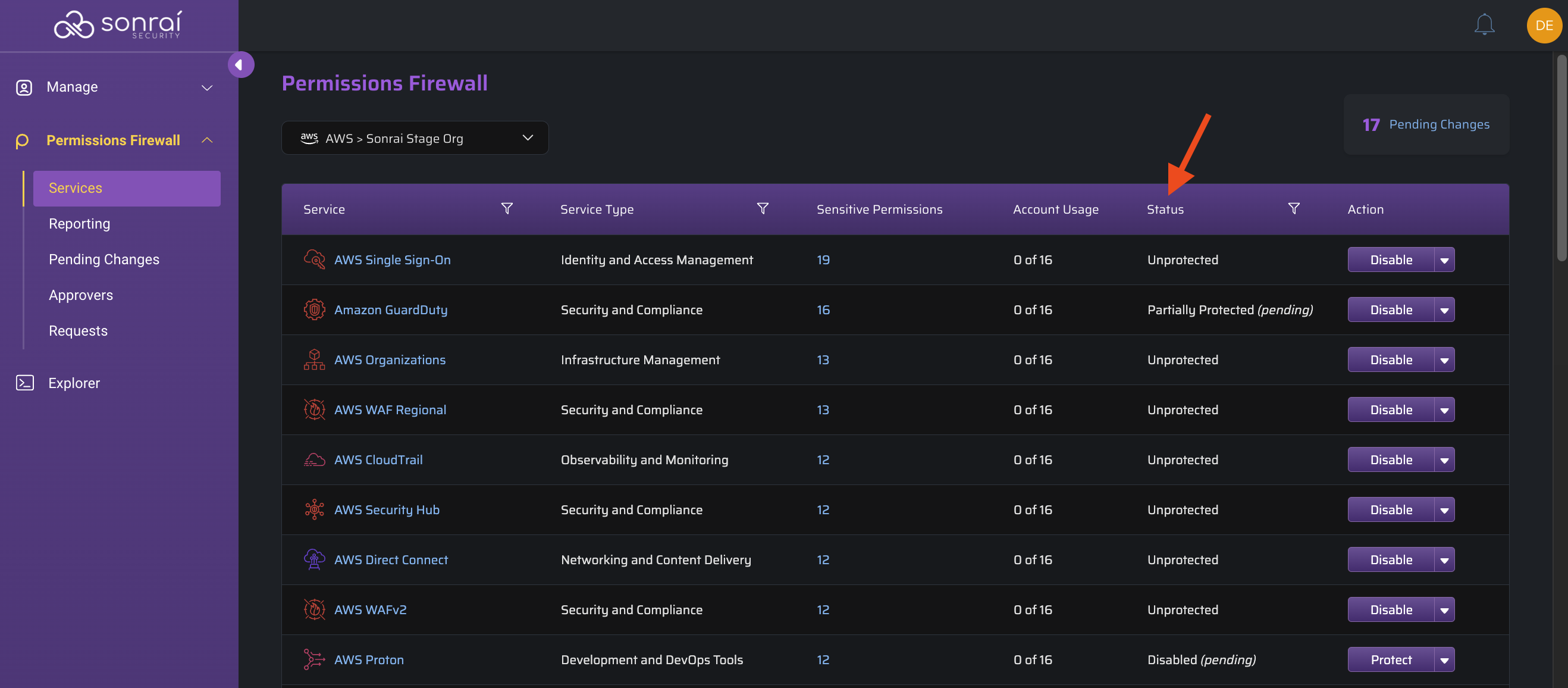Open the DE user avatar menu

click(x=1544, y=26)
